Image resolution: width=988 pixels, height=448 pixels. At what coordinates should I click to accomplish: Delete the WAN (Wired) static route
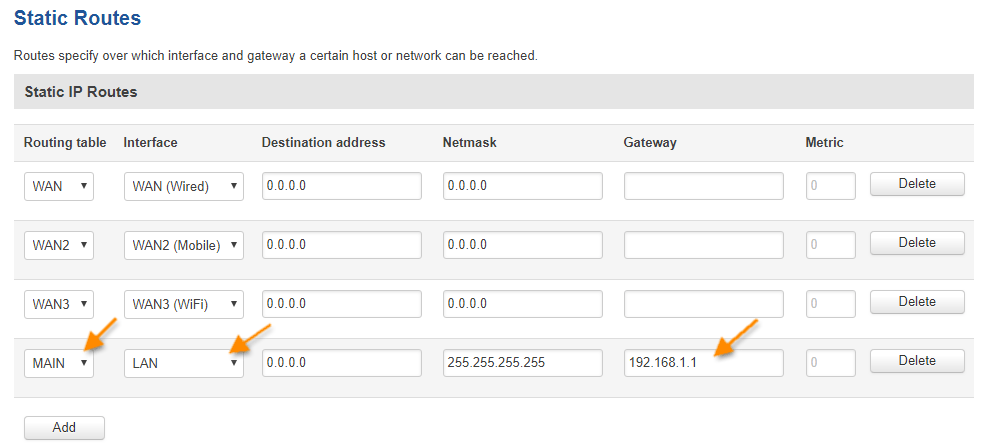[x=917, y=184]
